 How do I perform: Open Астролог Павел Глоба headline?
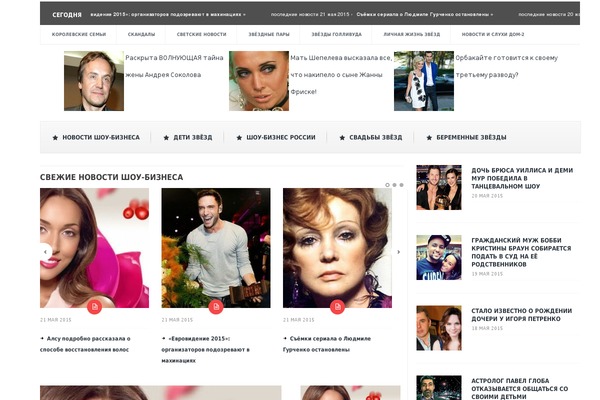pyautogui.click(x=520, y=389)
